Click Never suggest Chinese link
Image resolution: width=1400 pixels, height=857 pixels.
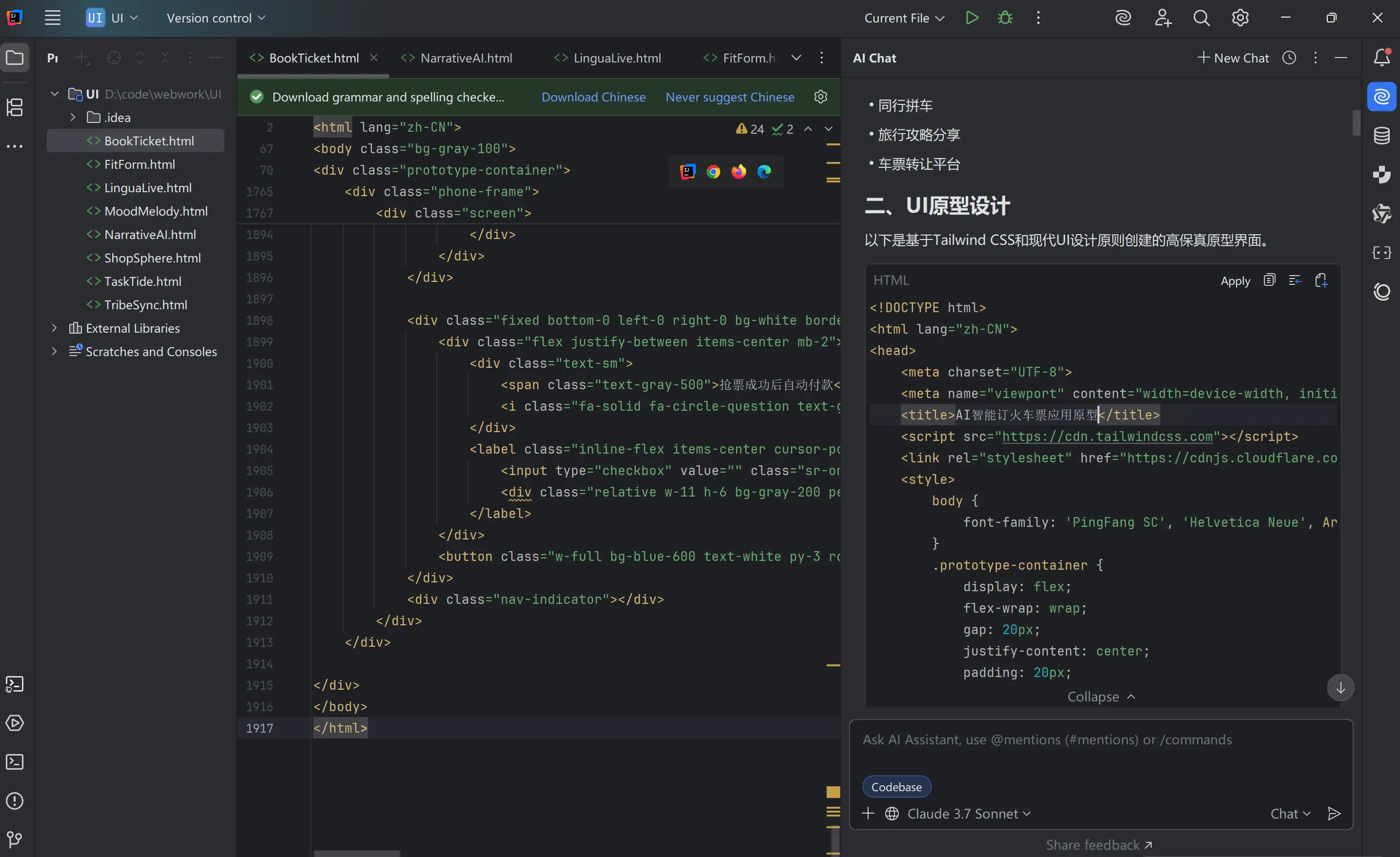[730, 97]
